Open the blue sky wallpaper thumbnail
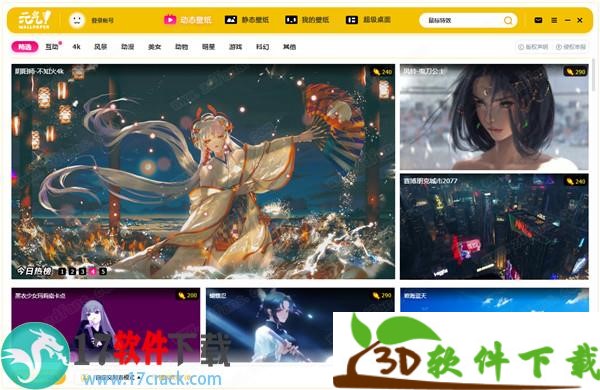The image size is (600, 390). (494, 300)
